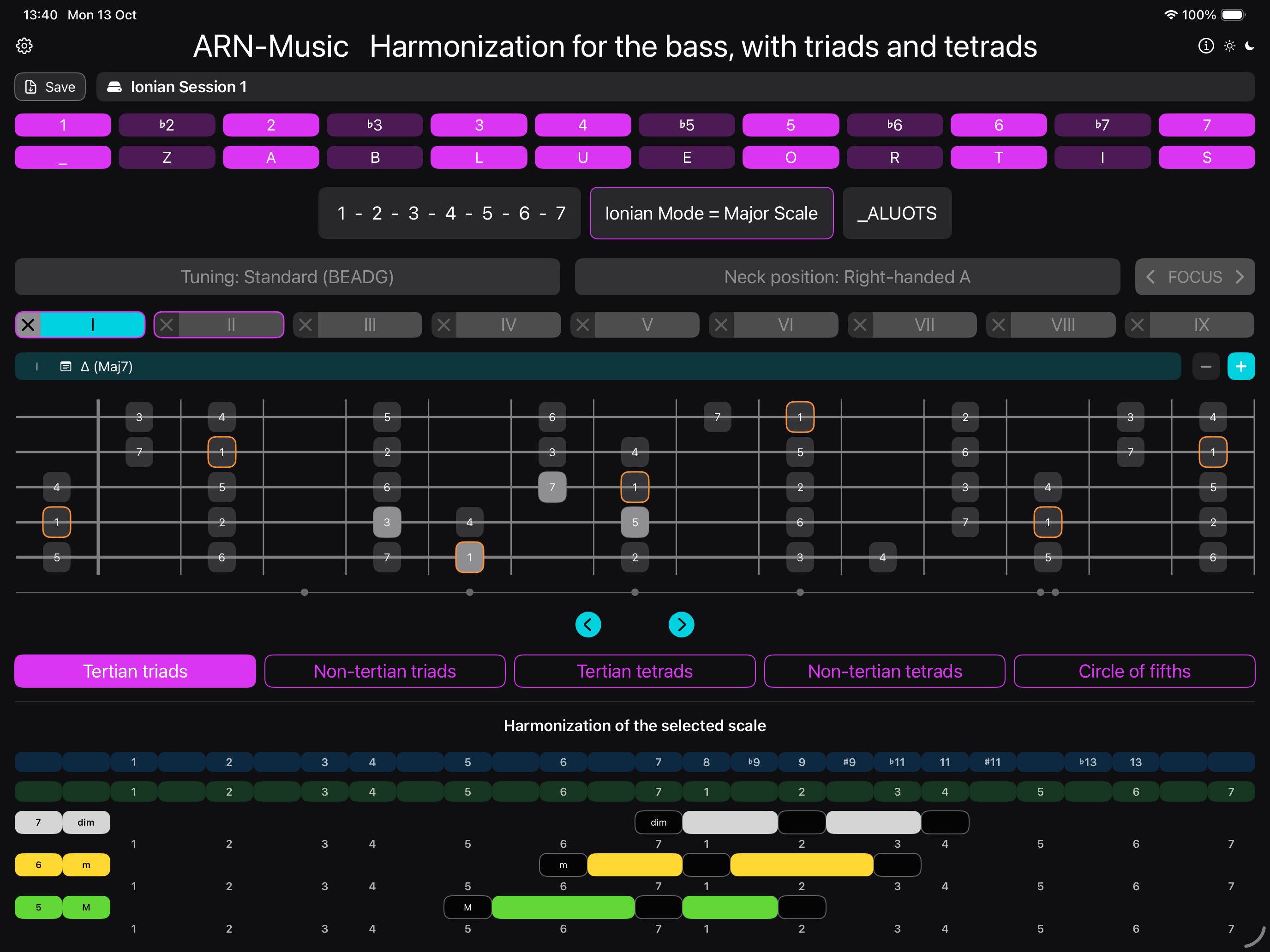Open the Circle of fifths tab
Viewport: 1270px width, 952px height.
click(1134, 671)
